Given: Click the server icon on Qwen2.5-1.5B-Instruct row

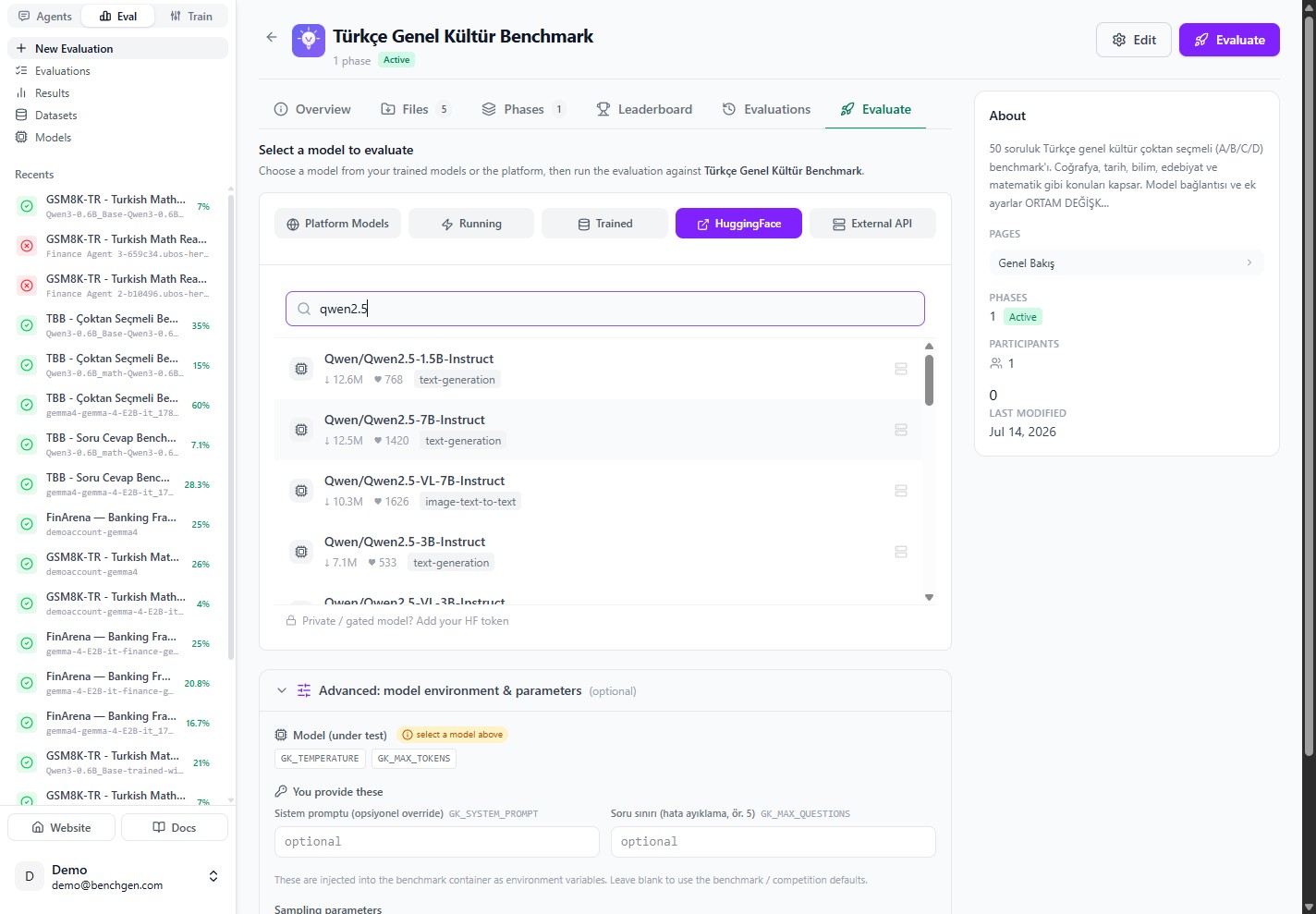Looking at the screenshot, I should 901,369.
